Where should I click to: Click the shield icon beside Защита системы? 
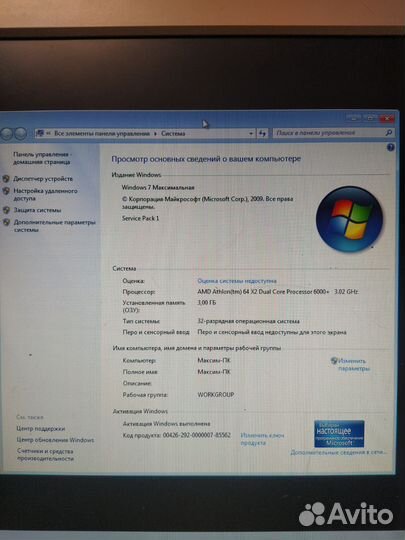(6, 210)
